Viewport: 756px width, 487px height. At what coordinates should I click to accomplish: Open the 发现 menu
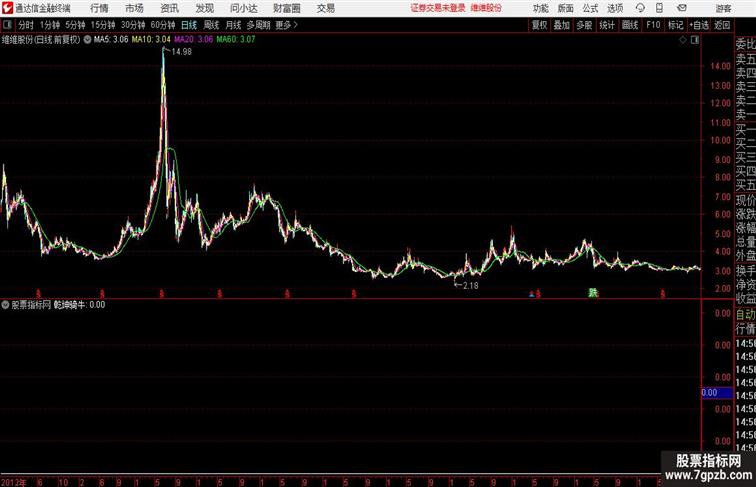205,8
